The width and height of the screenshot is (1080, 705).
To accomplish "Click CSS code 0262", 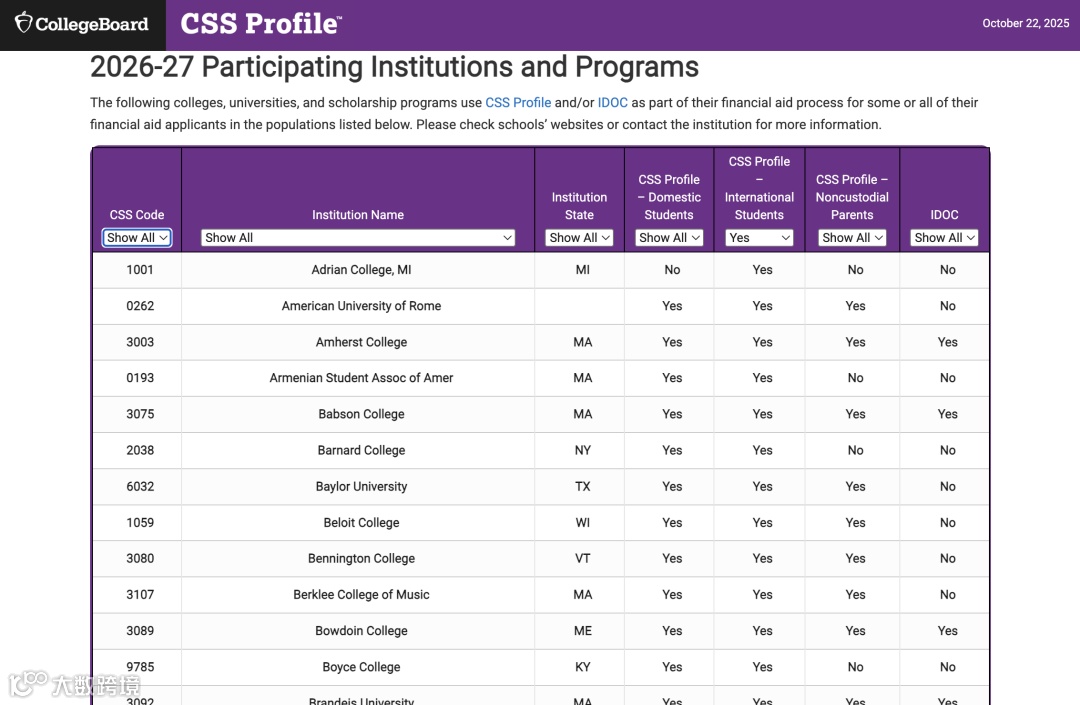I will point(140,306).
